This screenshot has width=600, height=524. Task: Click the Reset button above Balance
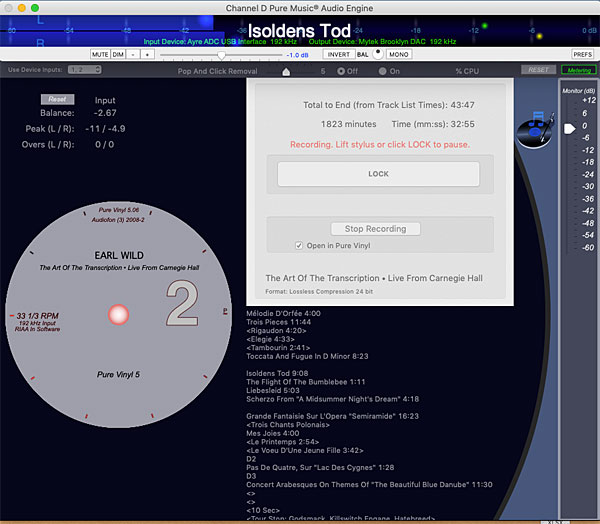(57, 99)
